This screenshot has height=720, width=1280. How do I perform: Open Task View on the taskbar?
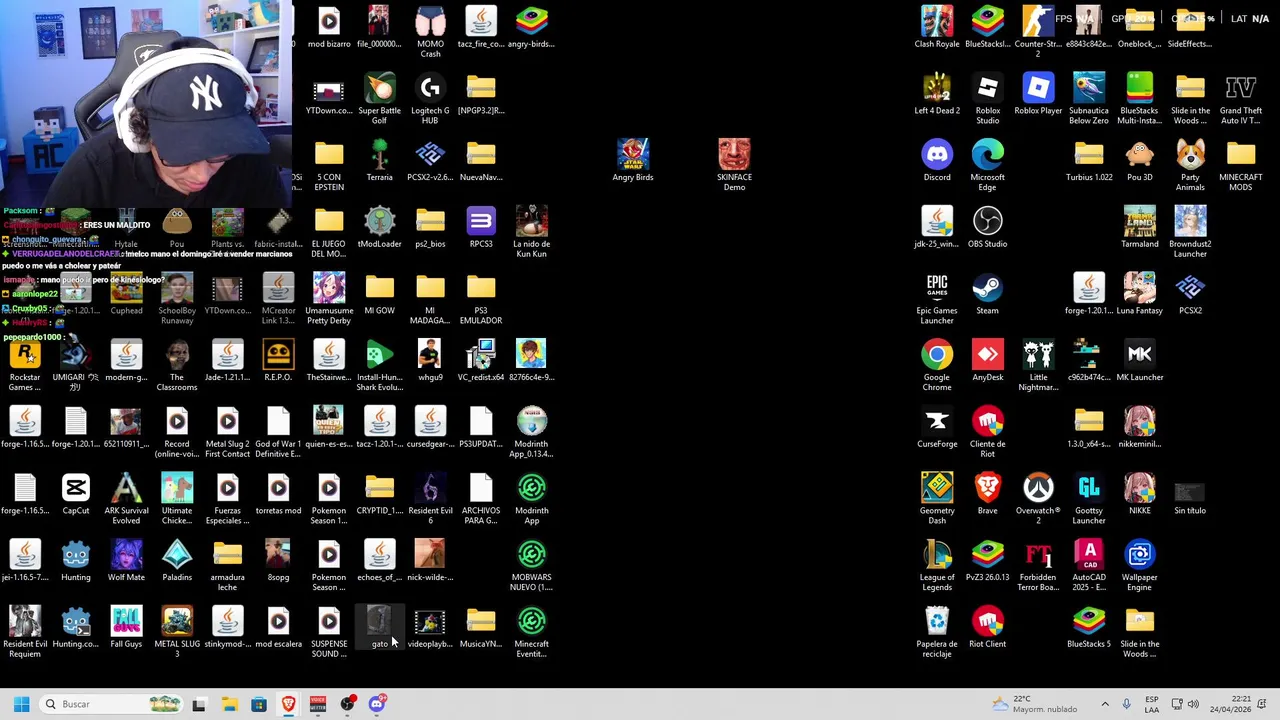(199, 704)
